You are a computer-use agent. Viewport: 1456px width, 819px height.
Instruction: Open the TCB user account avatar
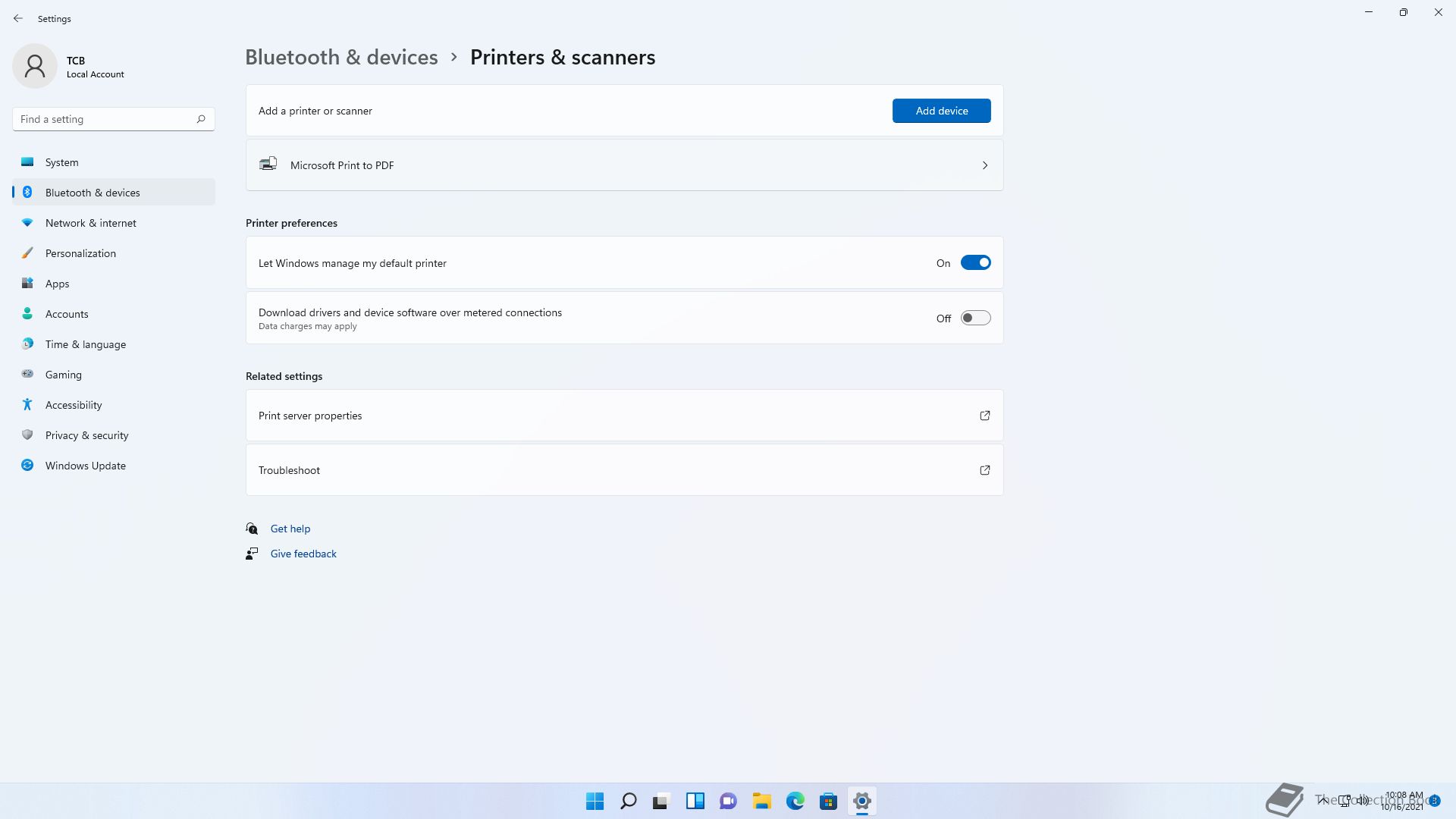click(x=35, y=66)
